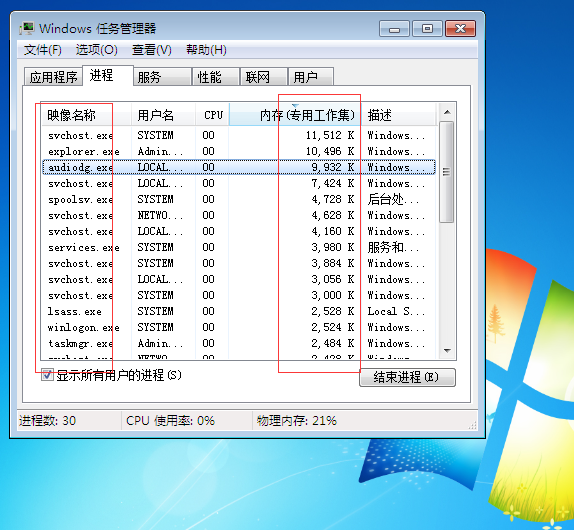The image size is (574, 530).
Task: Open the 选项(O) menu
Action: tap(97, 50)
